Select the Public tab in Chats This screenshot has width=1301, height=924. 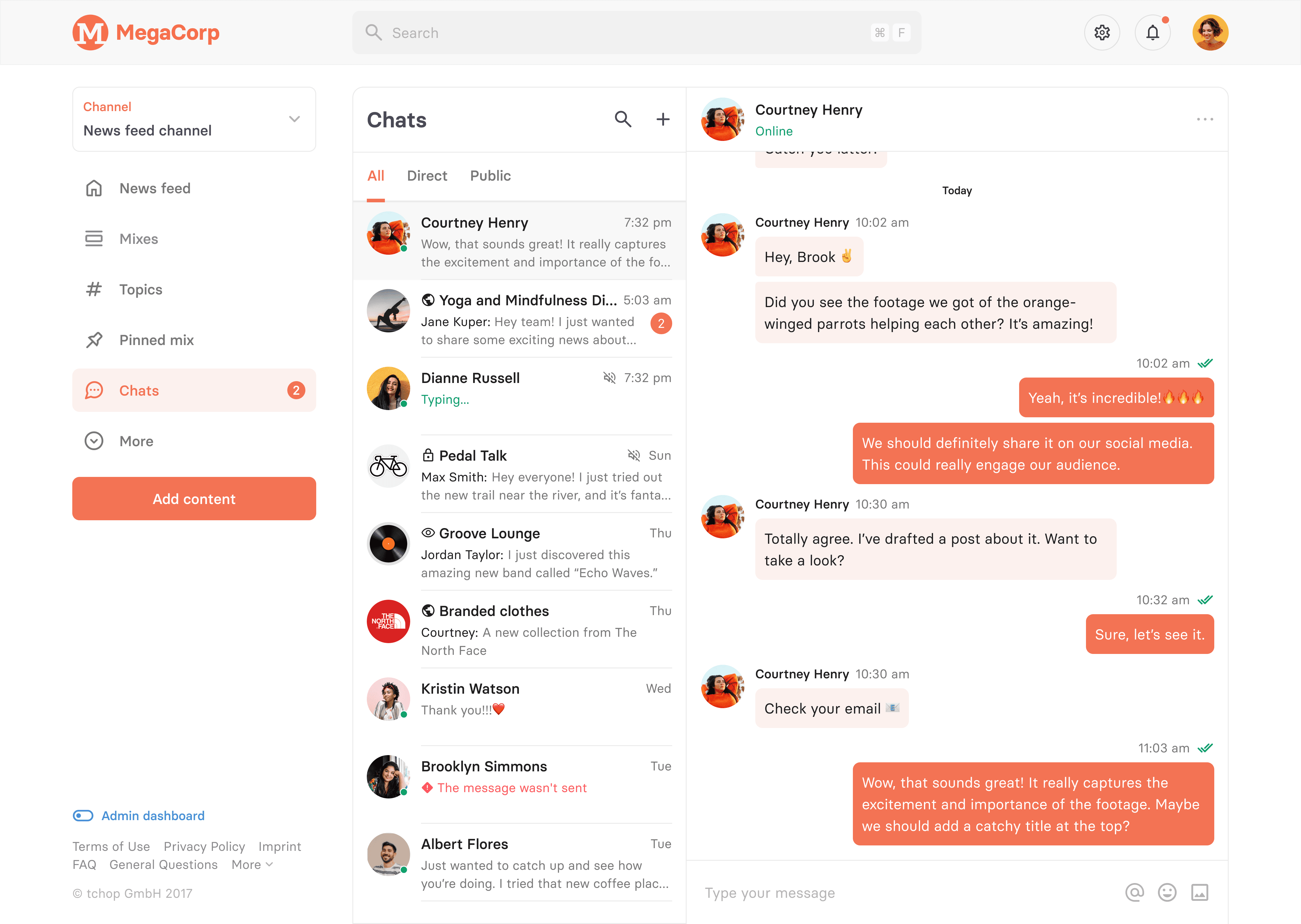tap(490, 175)
